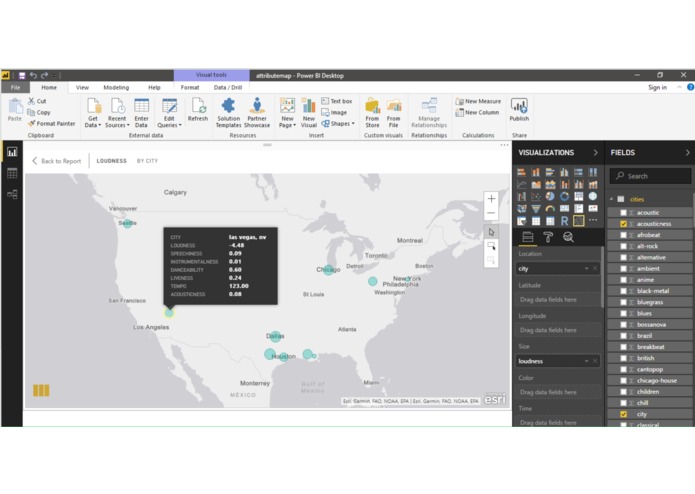The image size is (695, 494).
Task: Check the bluegrass field
Action: click(623, 302)
